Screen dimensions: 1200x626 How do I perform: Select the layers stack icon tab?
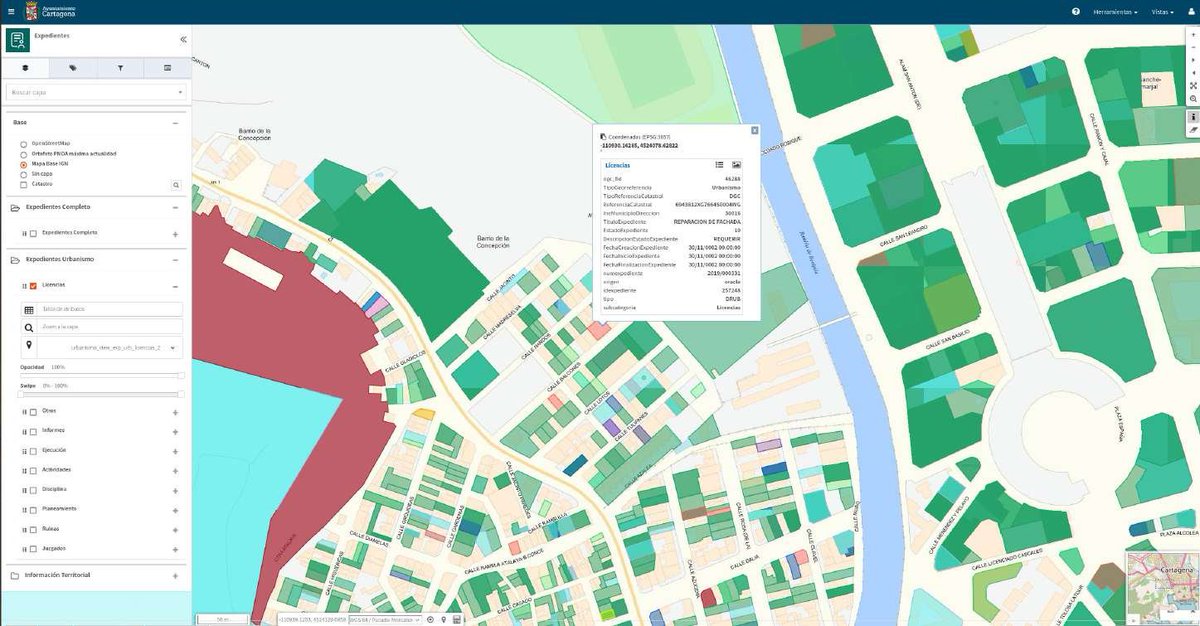point(24,68)
